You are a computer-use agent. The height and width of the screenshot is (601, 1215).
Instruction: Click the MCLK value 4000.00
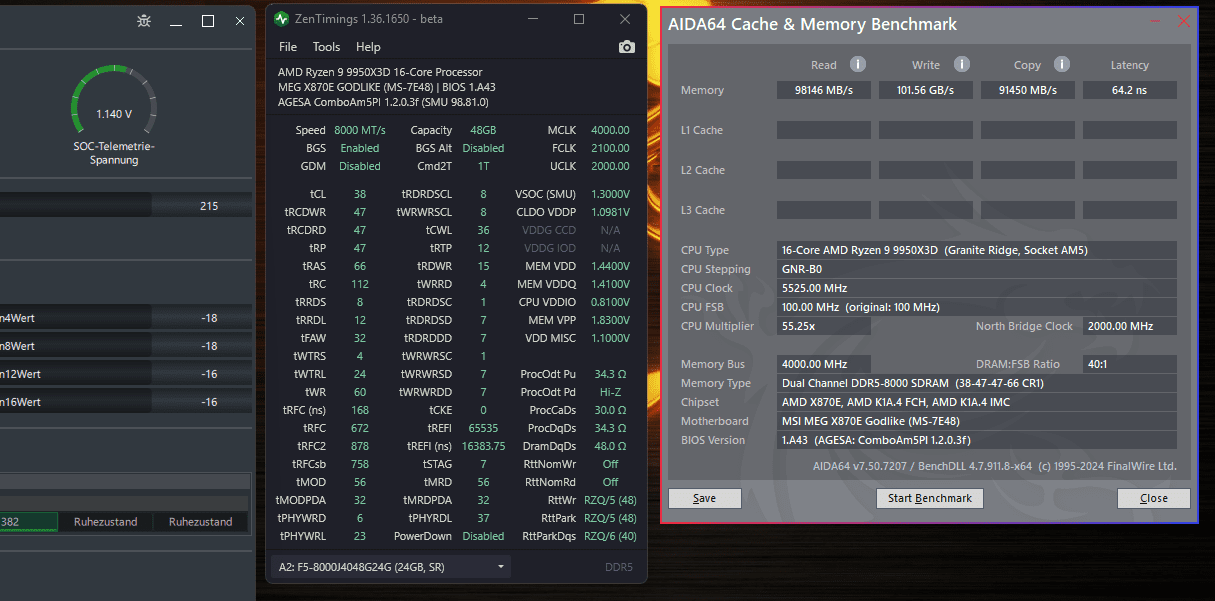click(x=610, y=130)
